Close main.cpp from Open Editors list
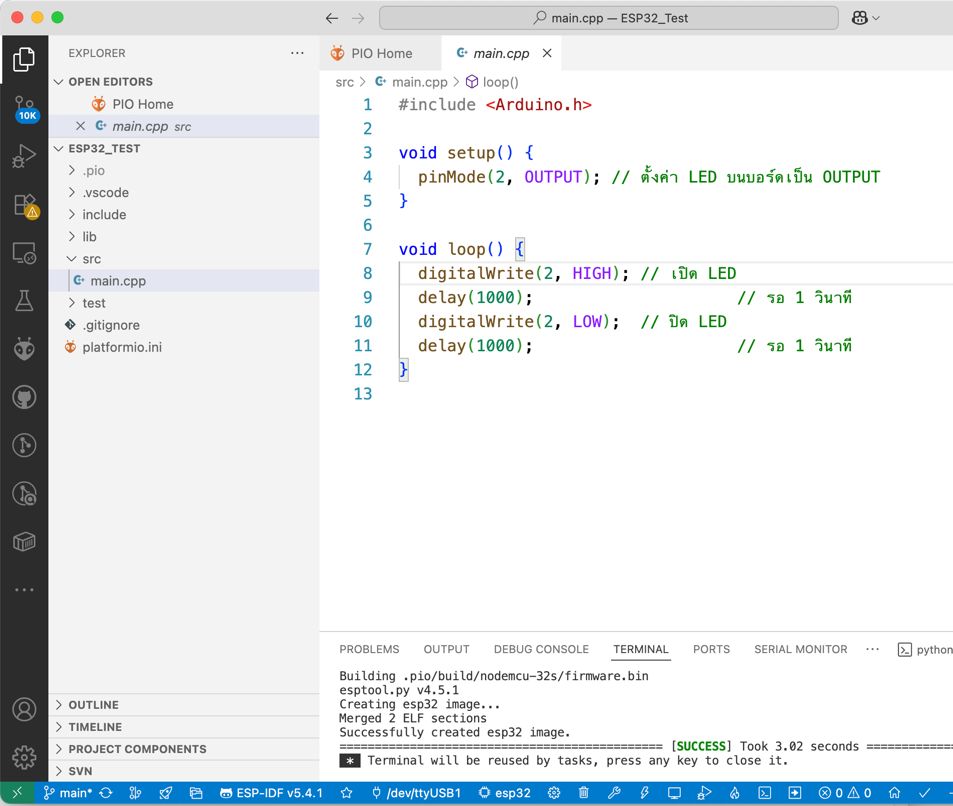The image size is (953, 806). pos(80,126)
